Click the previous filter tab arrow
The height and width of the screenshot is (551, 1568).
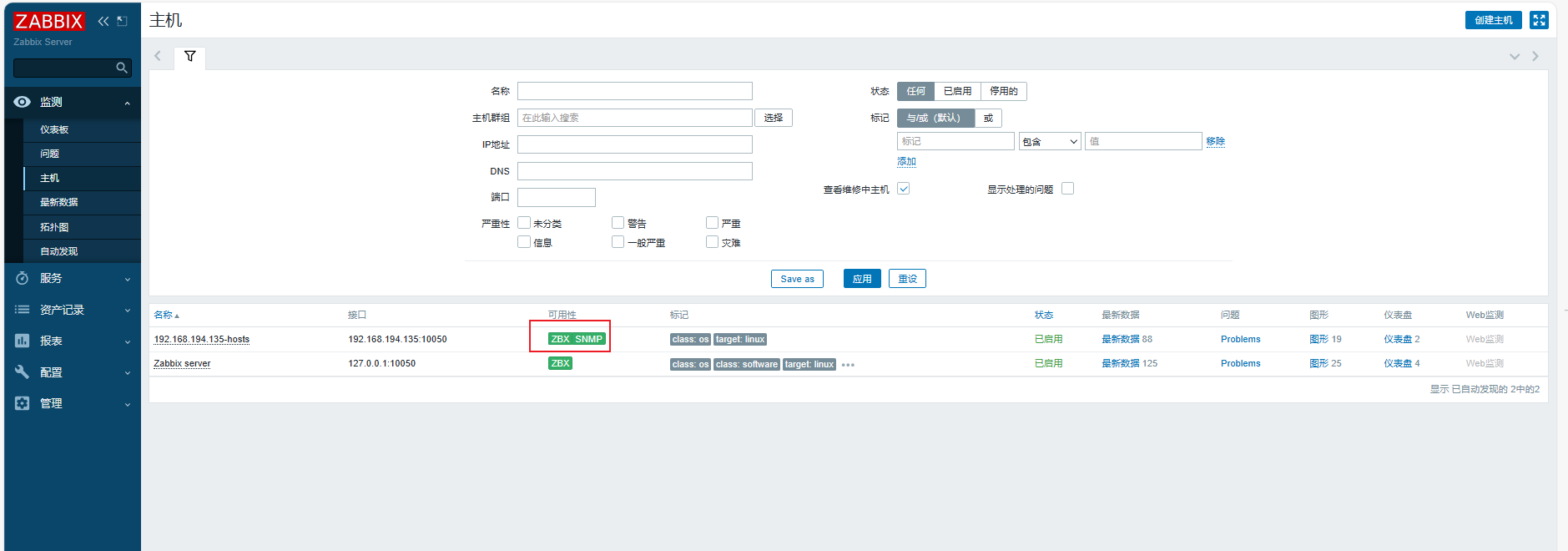tap(158, 56)
